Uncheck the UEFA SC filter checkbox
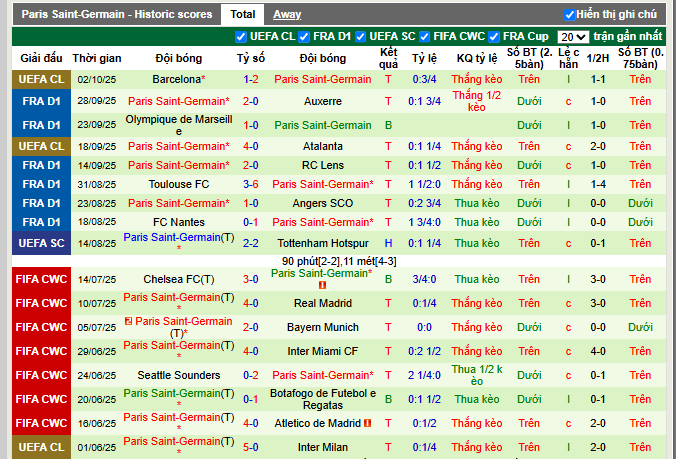Image resolution: width=676 pixels, height=459 pixels. (x=360, y=37)
